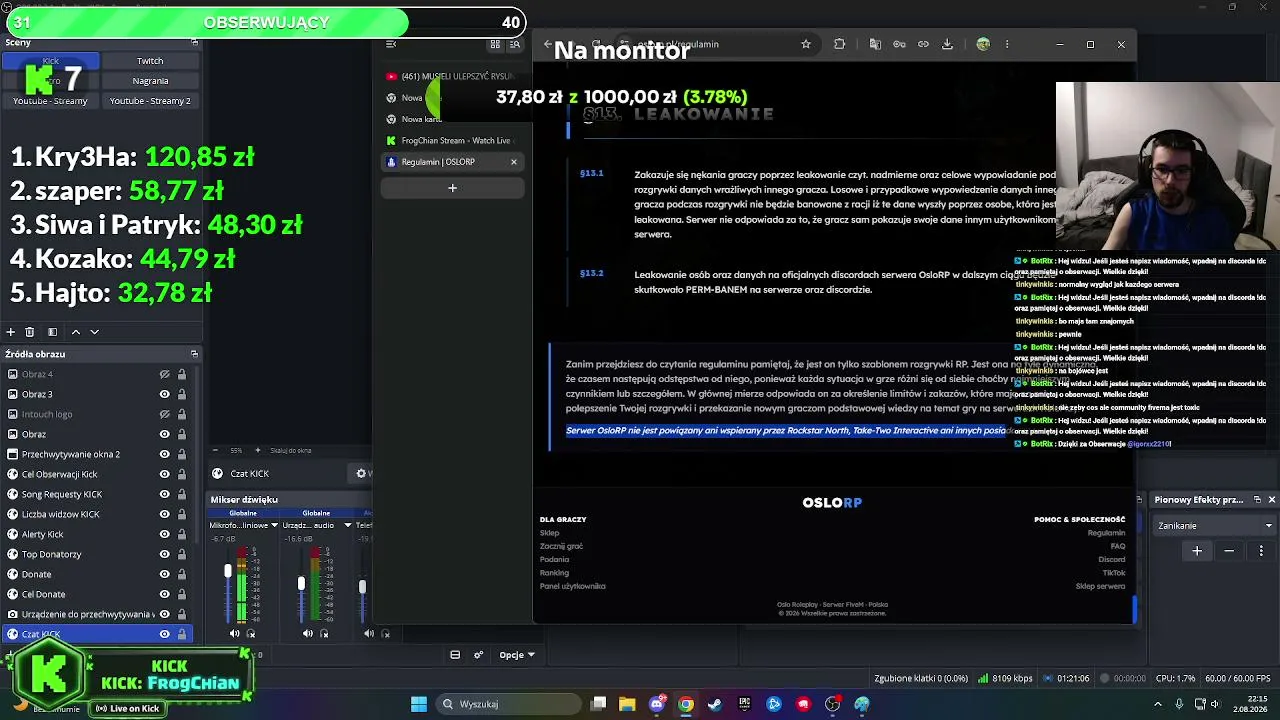Mute the microphone mixer channel

coord(235,633)
